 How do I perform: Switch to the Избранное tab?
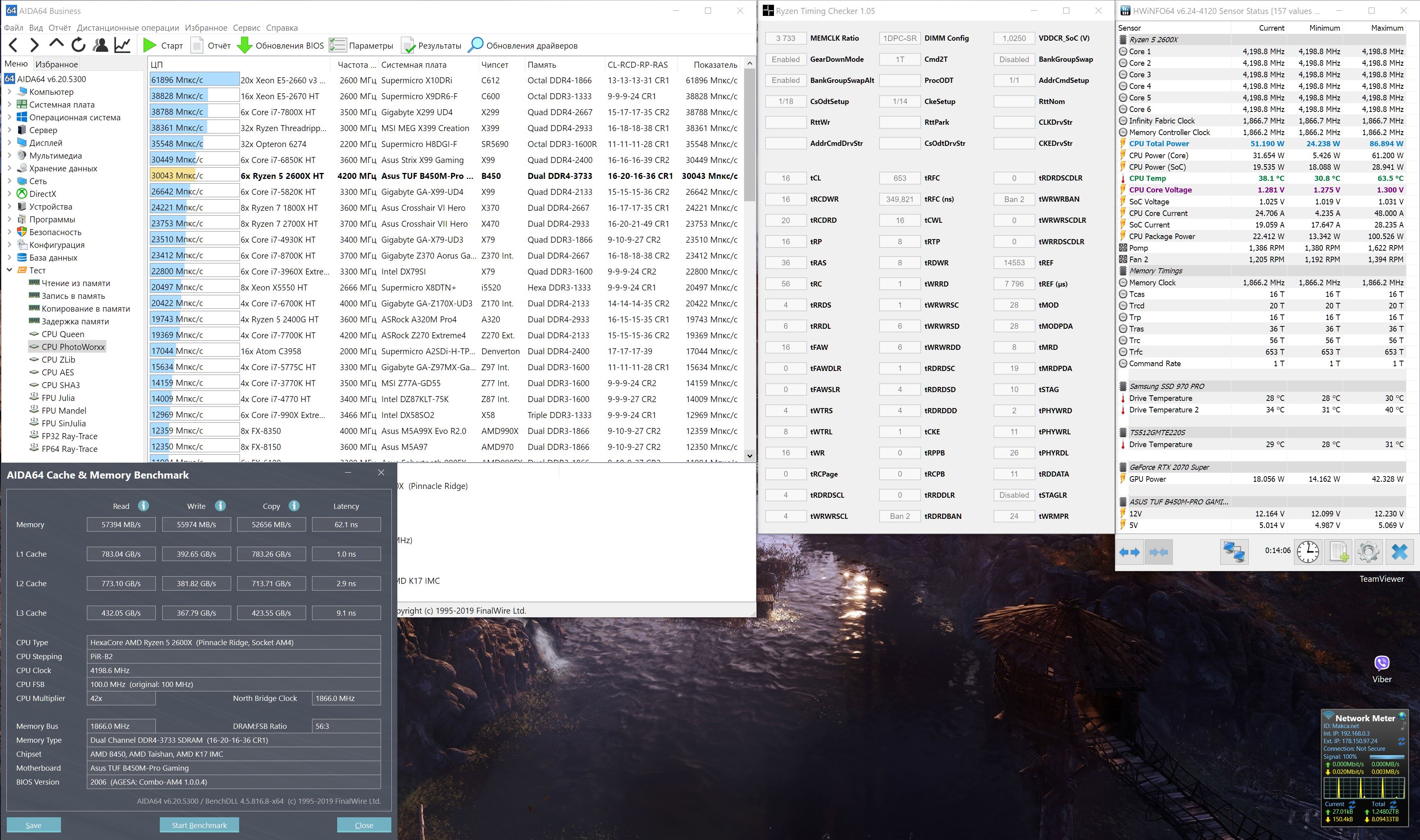point(56,64)
